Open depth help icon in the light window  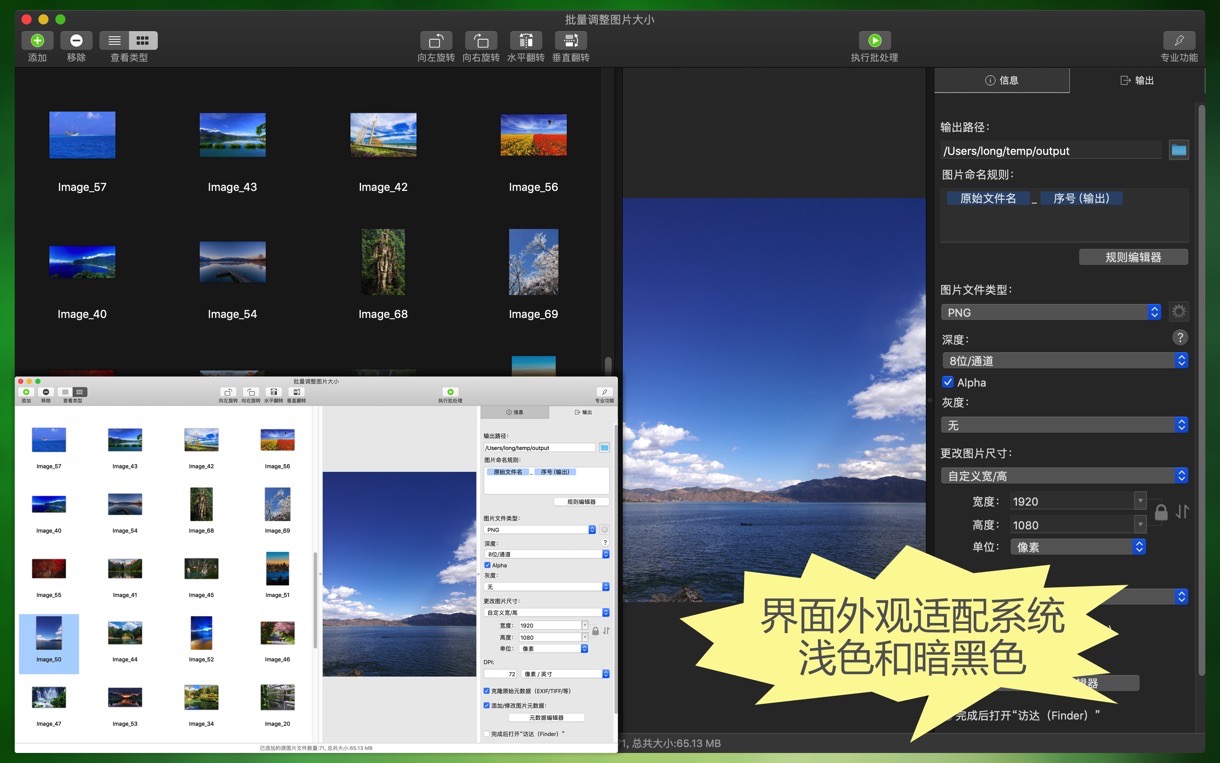tap(605, 542)
